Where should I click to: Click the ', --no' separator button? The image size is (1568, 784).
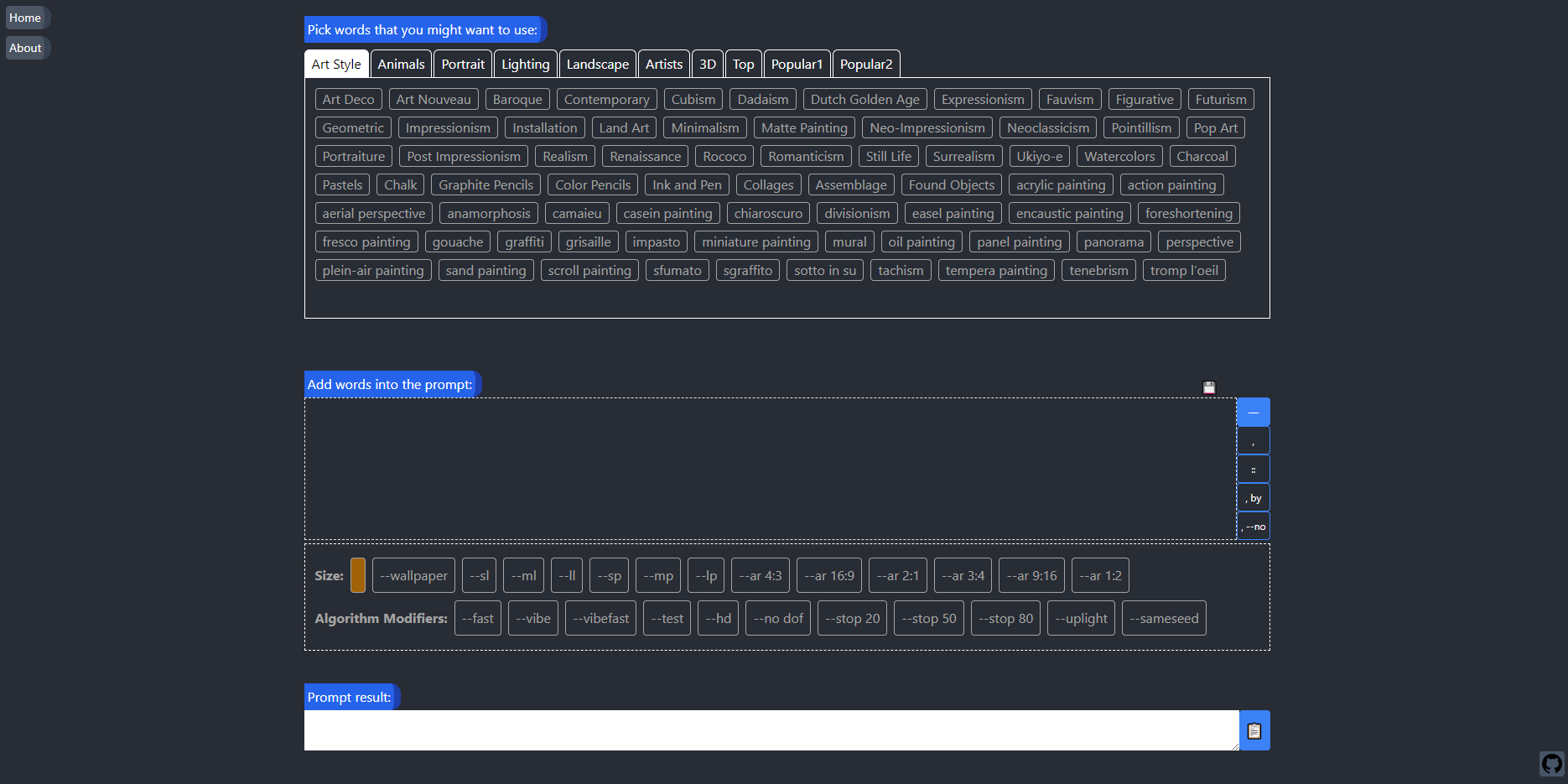1254,527
